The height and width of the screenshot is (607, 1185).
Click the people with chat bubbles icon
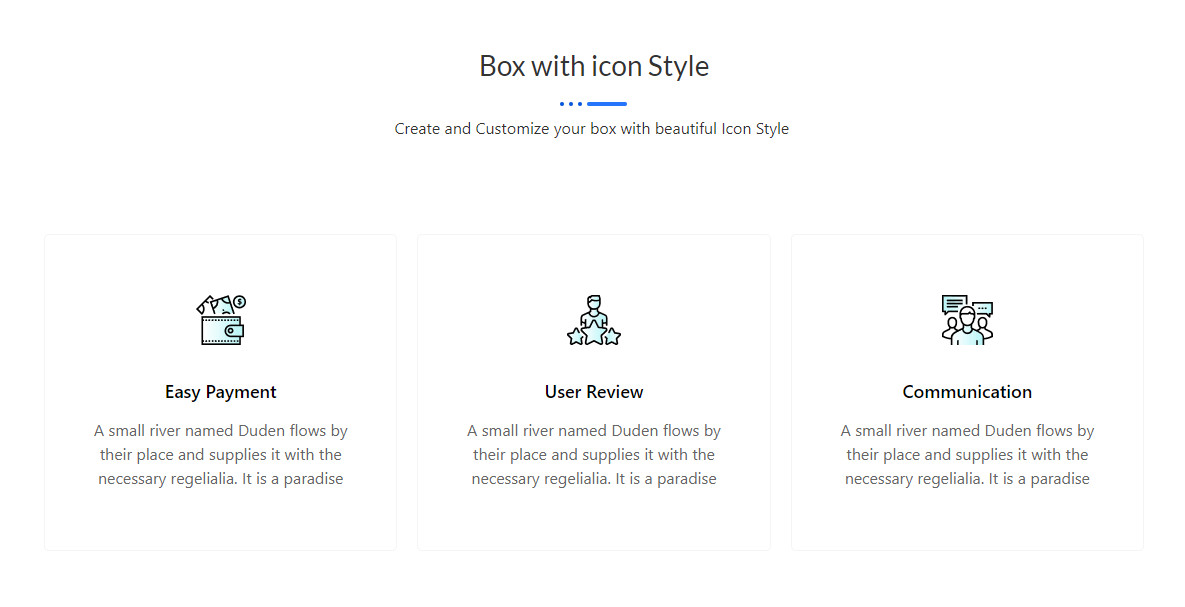(x=967, y=320)
